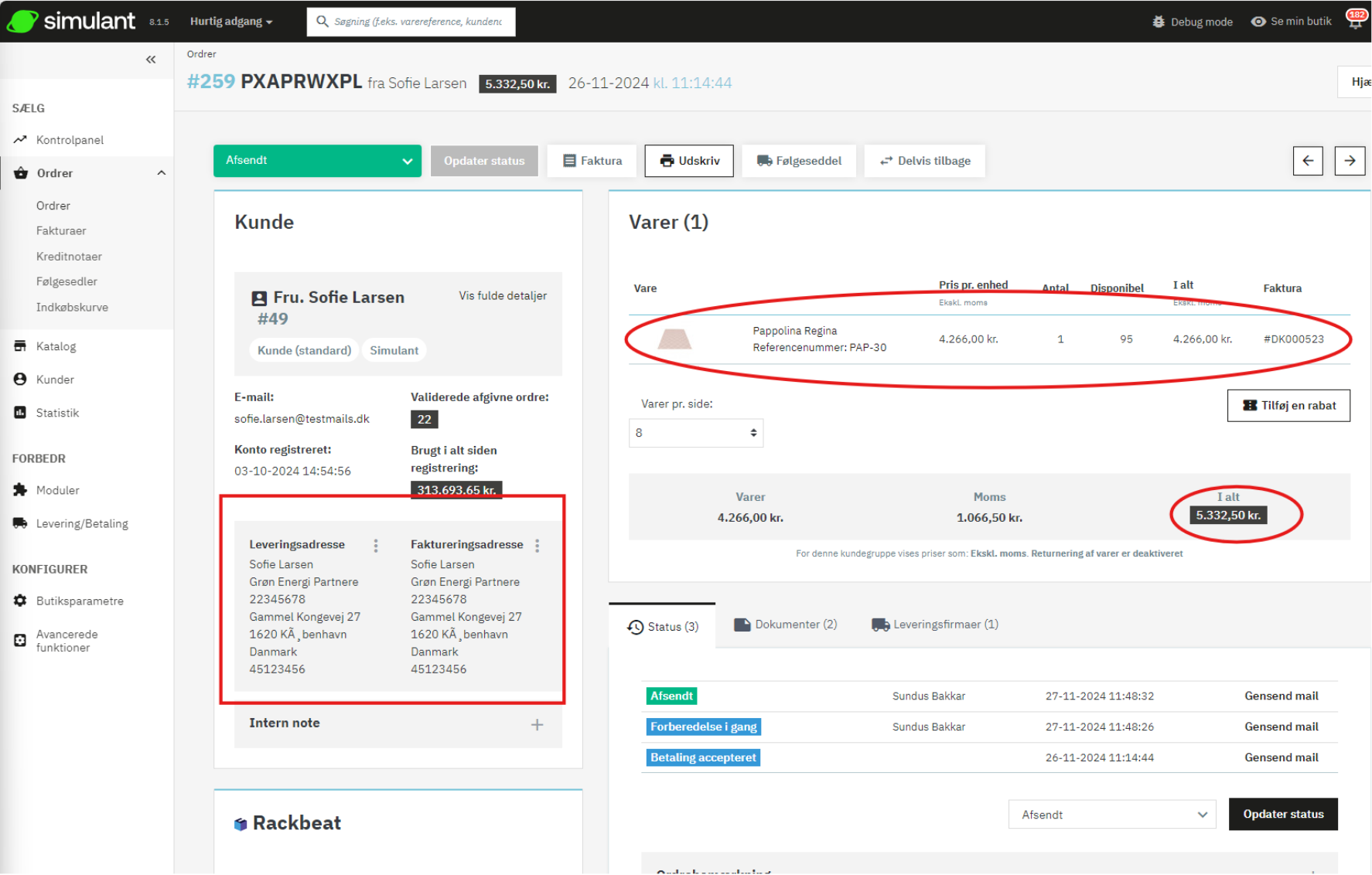Collapse the sidebar with double-chevron icon
This screenshot has width=1372, height=875.
tap(151, 60)
